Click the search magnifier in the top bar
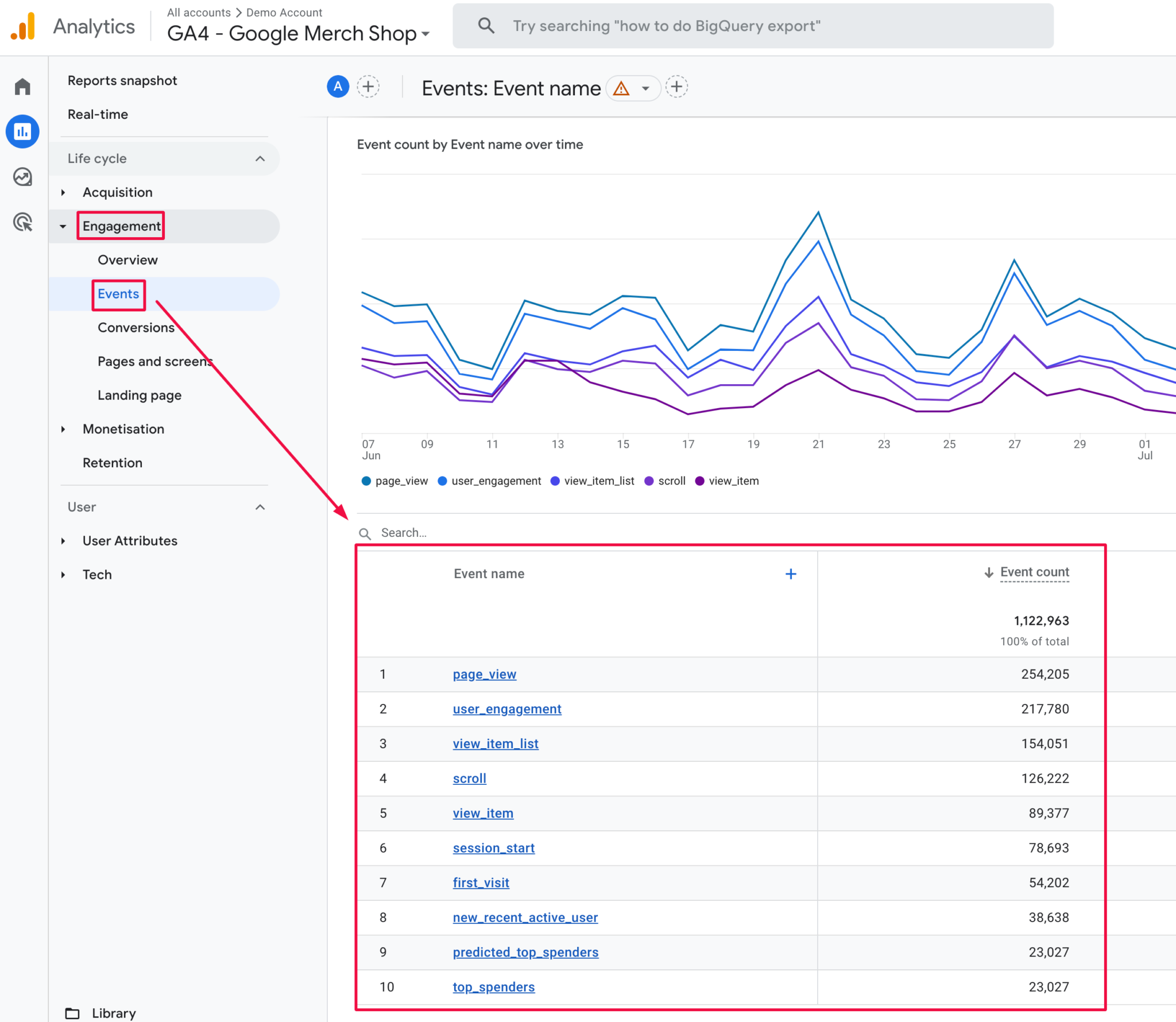The height and width of the screenshot is (1022, 1176). [486, 25]
